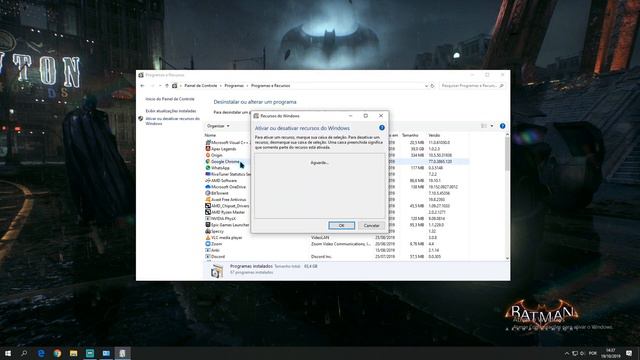
Task: Go back with the navigation back arrow
Action: click(142, 86)
